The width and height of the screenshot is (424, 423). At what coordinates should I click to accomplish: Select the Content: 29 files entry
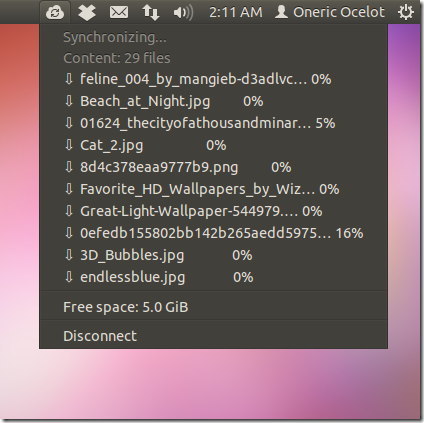coord(213,58)
